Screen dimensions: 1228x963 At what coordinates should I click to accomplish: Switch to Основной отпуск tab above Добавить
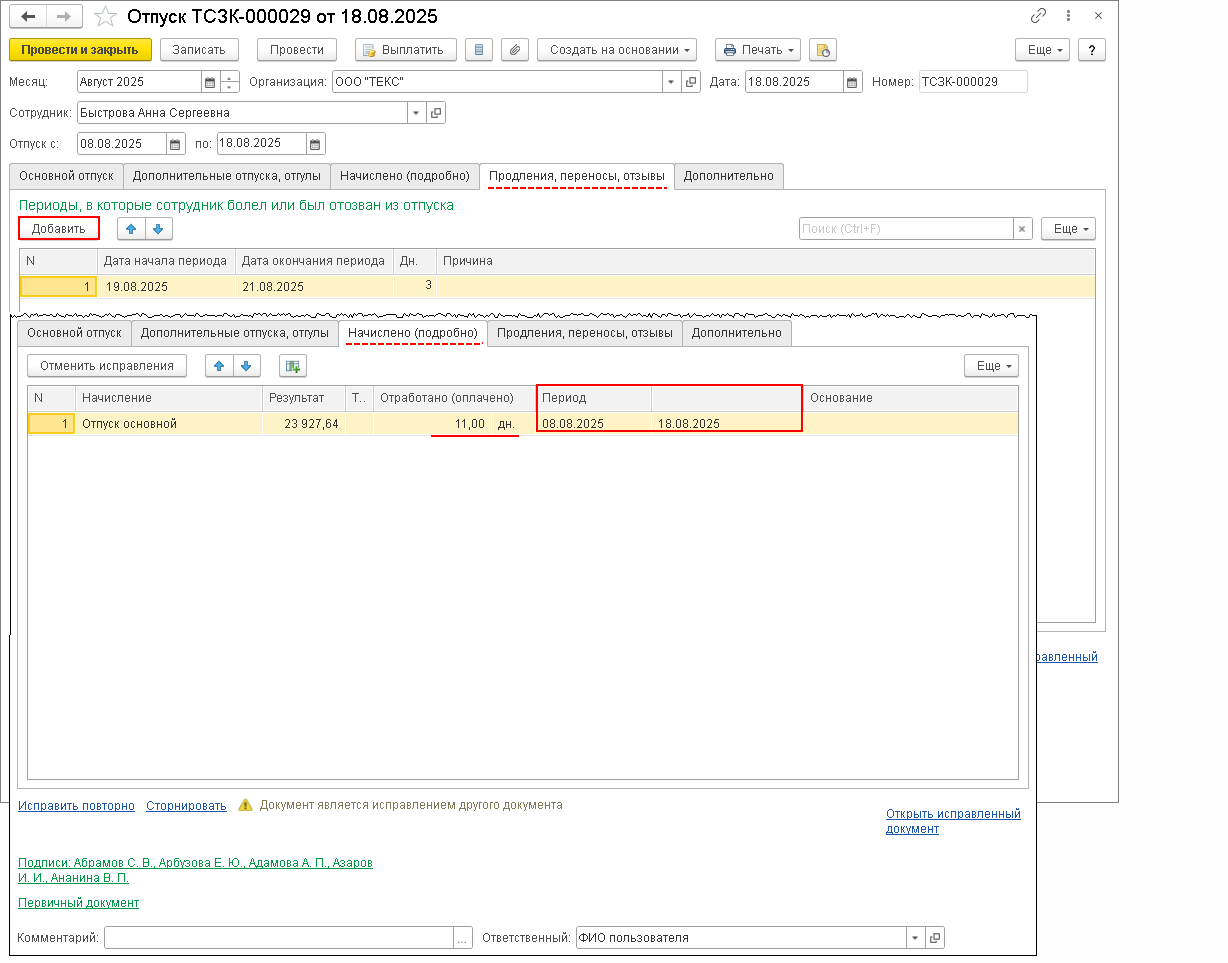(66, 176)
